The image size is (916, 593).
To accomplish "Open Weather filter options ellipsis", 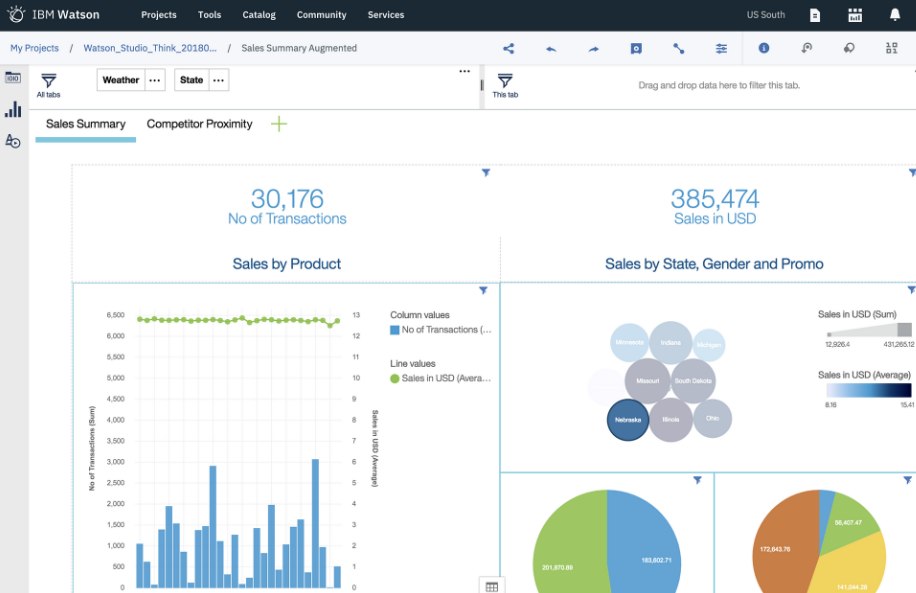I will tap(155, 80).
